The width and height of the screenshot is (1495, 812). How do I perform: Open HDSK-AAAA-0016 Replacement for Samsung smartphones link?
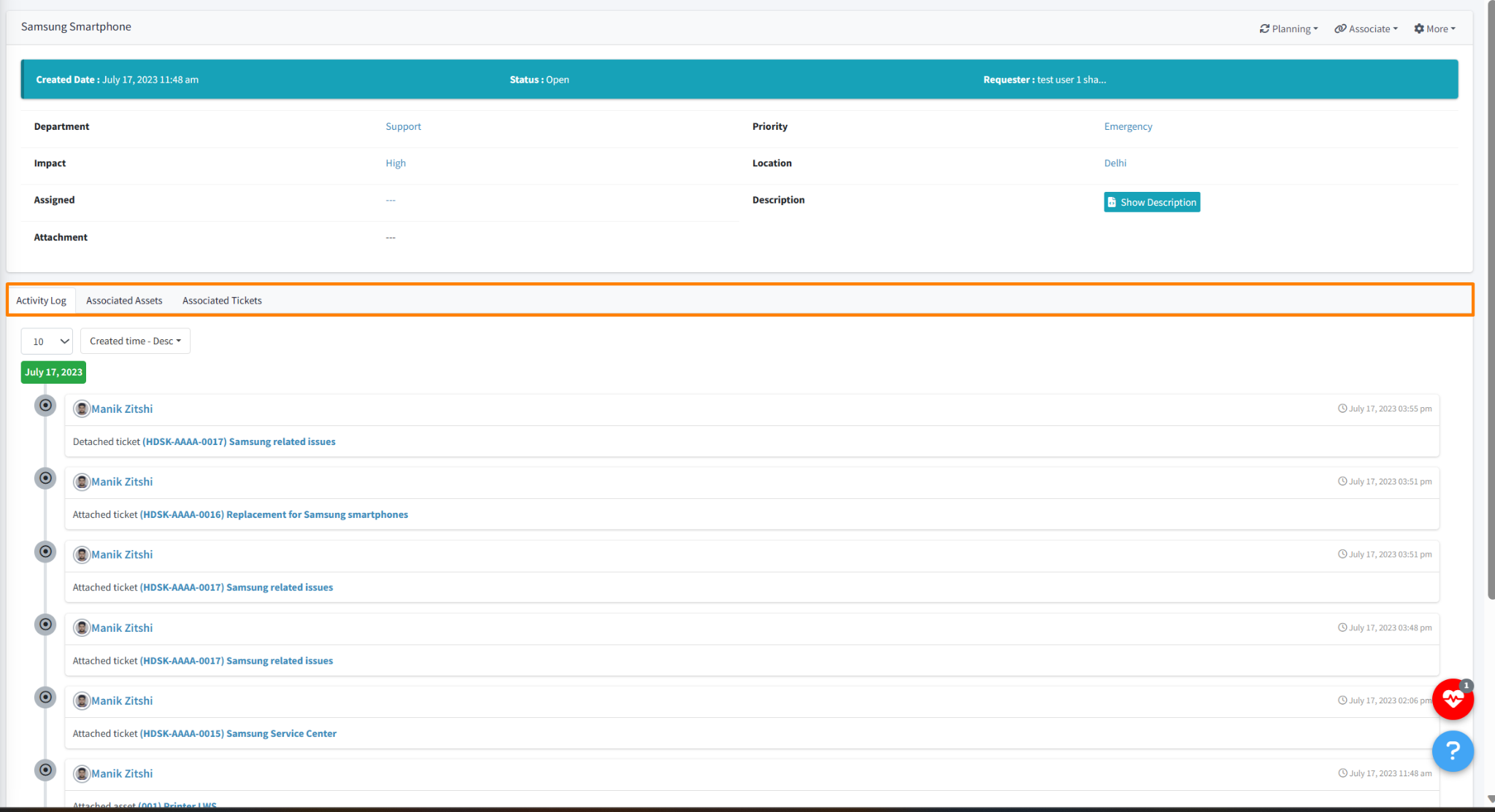point(274,515)
